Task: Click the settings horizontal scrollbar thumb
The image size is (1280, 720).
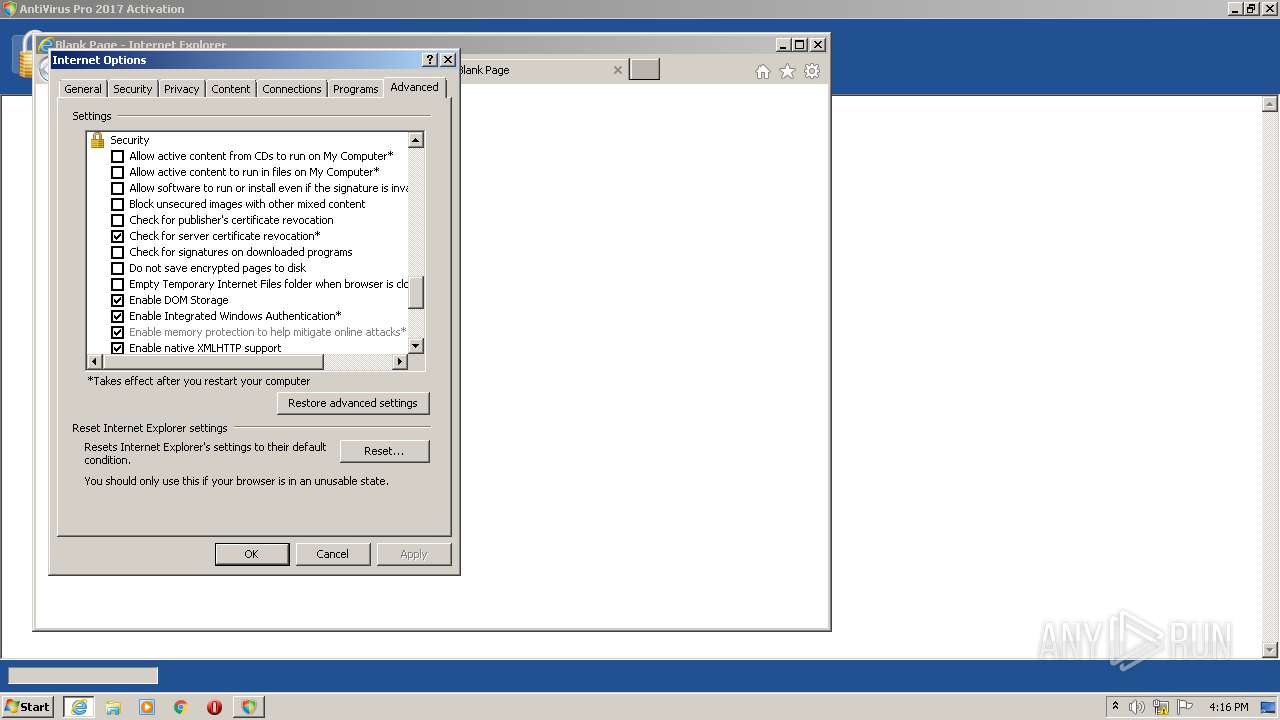Action: click(x=213, y=362)
